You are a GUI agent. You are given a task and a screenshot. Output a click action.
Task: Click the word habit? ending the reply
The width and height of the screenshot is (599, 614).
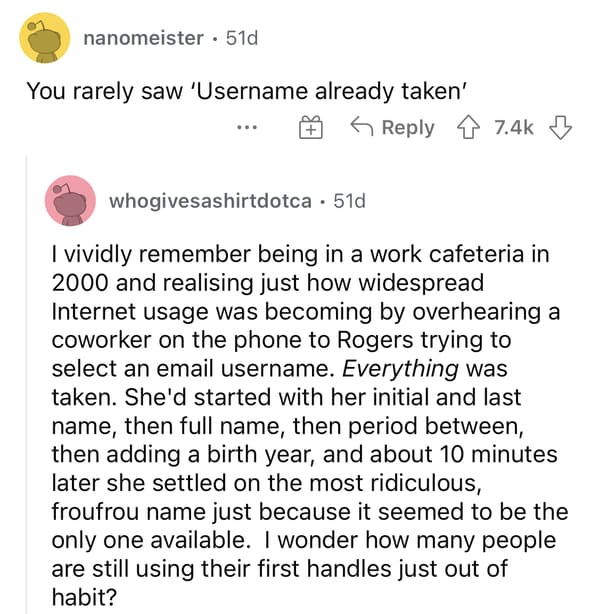[x=85, y=597]
